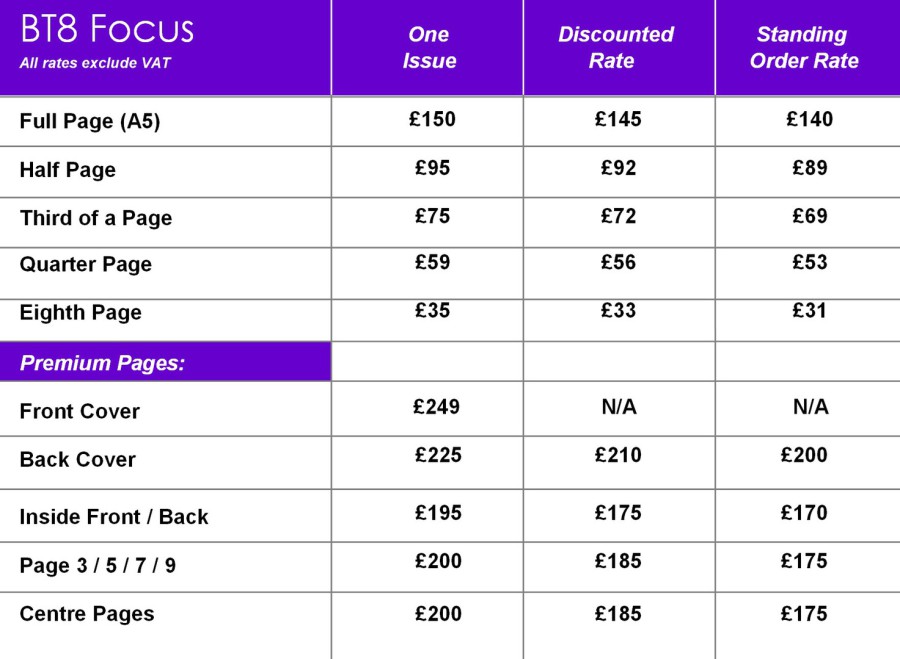Click the Centre Pages row label
Viewport: 900px width, 659px height.
tap(87, 614)
